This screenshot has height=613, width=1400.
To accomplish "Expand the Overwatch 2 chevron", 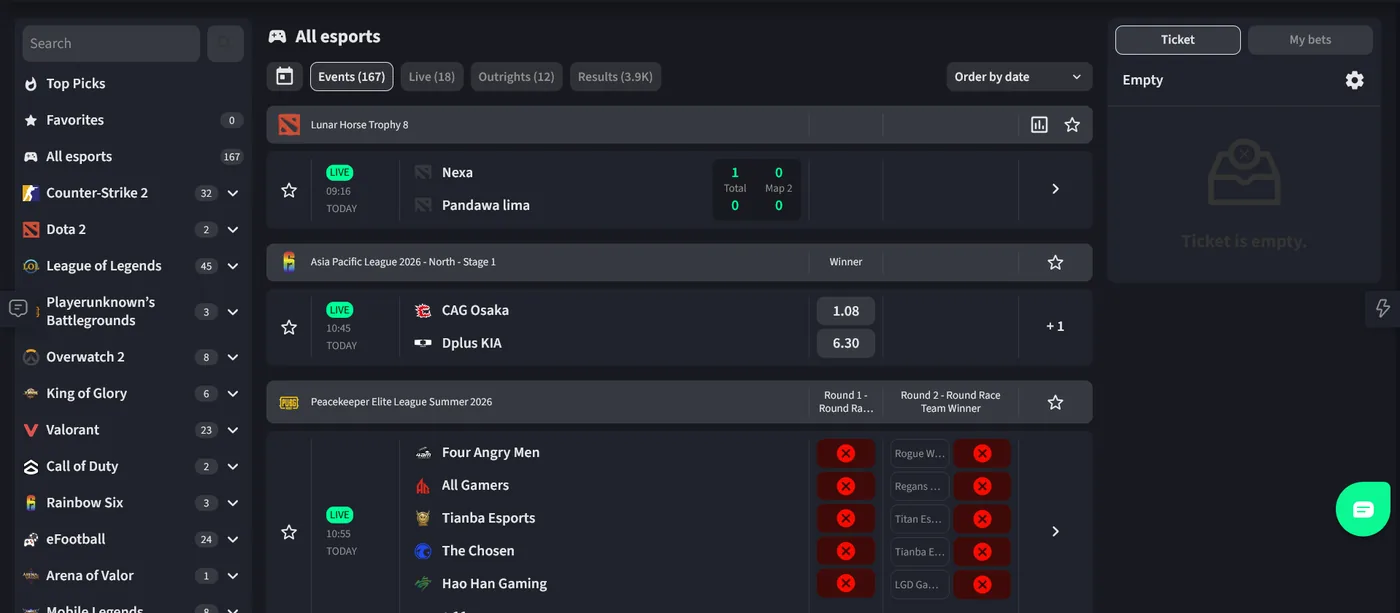I will pos(232,357).
